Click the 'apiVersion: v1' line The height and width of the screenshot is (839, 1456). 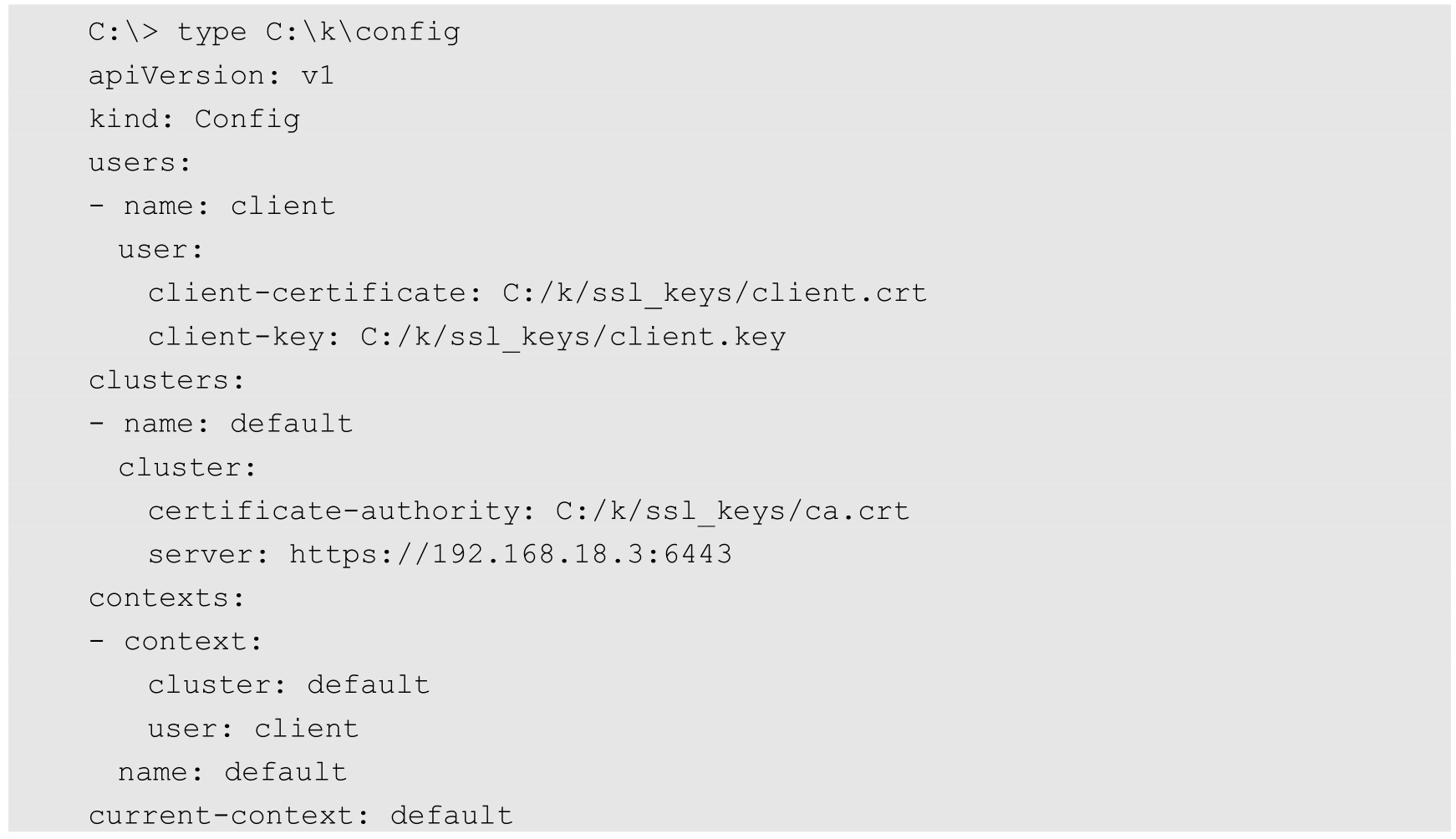[211, 76]
